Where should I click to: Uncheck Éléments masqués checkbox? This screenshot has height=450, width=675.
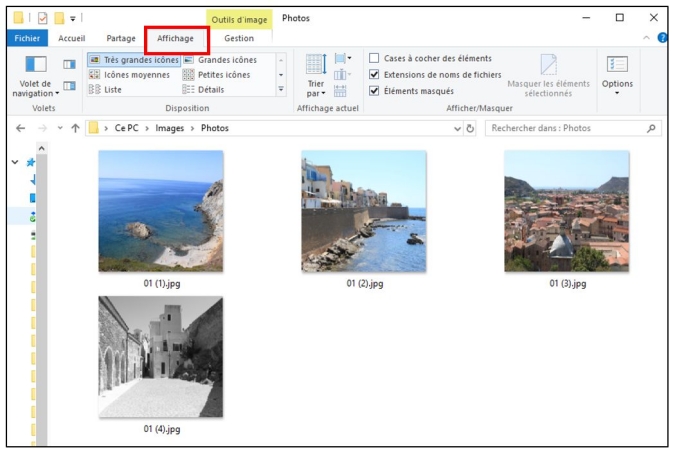click(374, 90)
